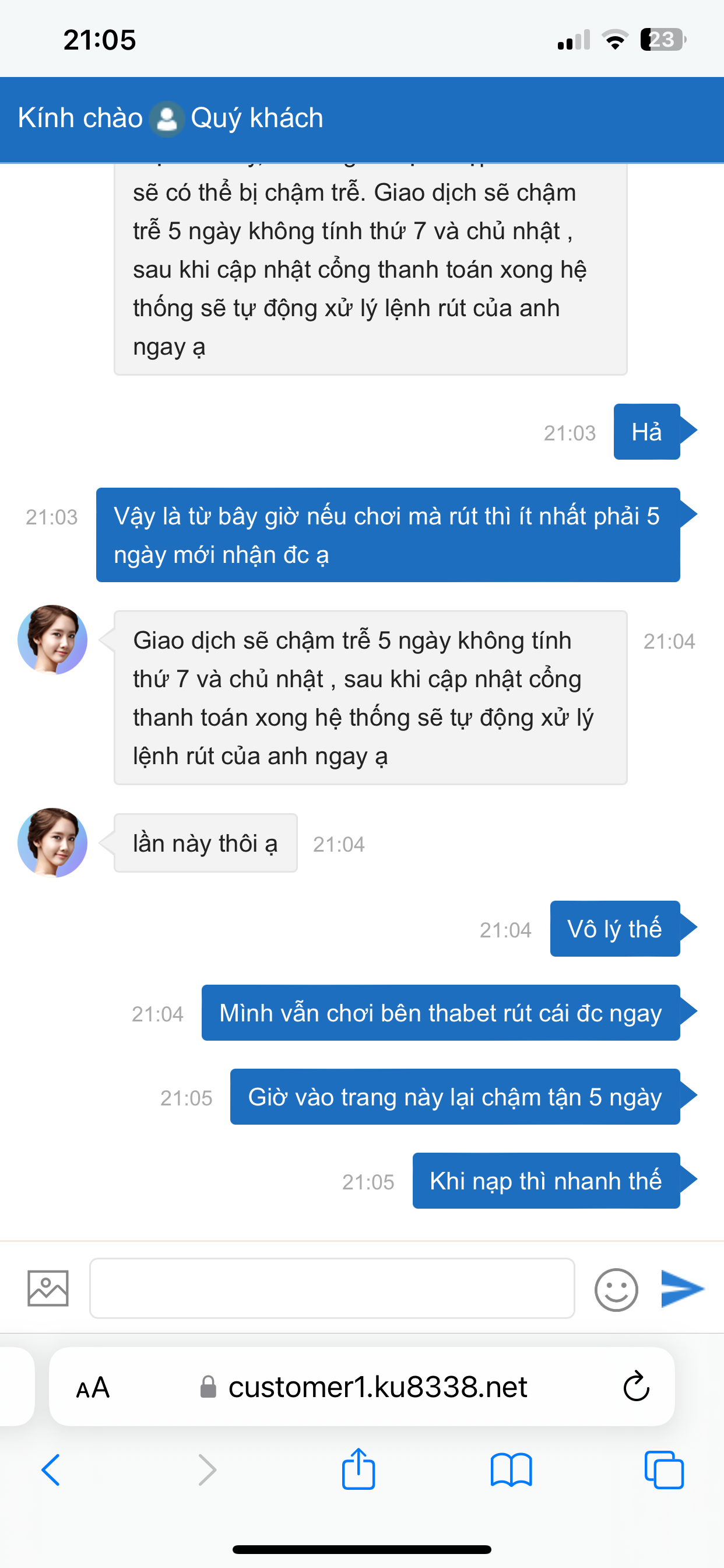Tap the customer1.ku8338.net address bar
Viewport: 724px width, 1568px height.
377,1387
